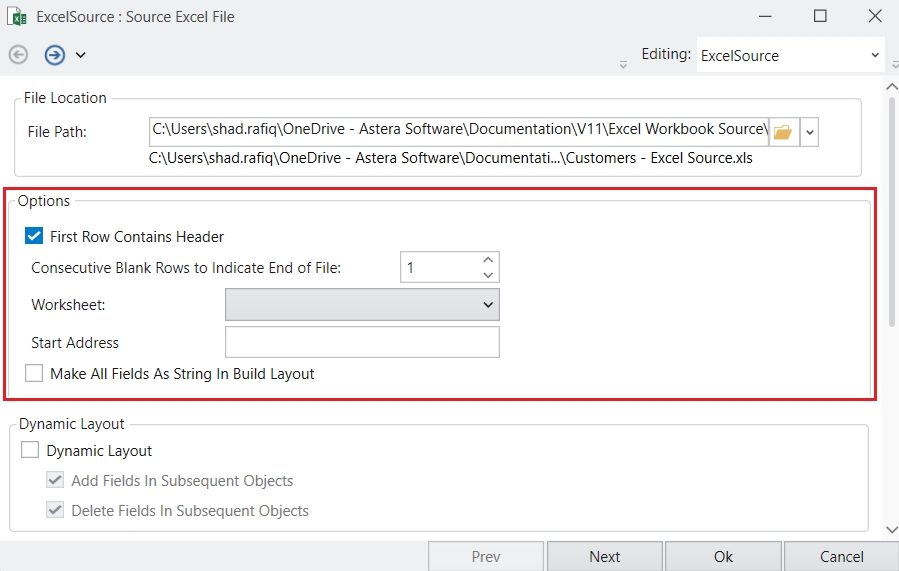The image size is (899, 571).
Task: Check the Dynamic Layout checkbox
Action: tap(30, 449)
